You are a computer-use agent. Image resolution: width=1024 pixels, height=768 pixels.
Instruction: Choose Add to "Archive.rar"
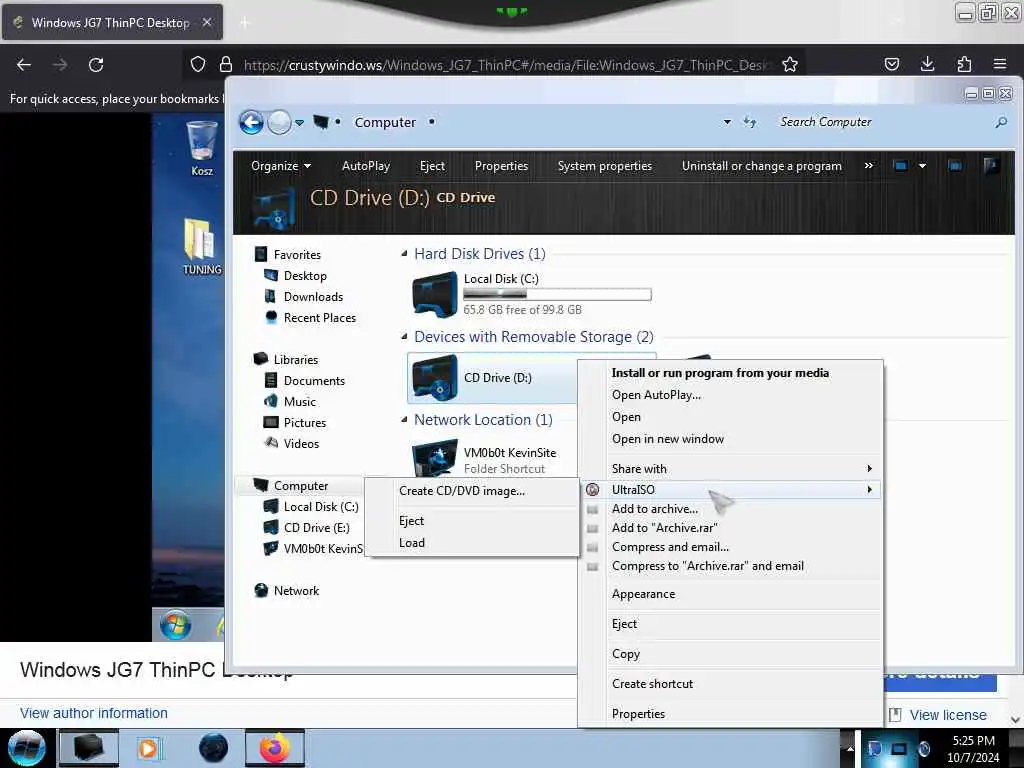[665, 528]
